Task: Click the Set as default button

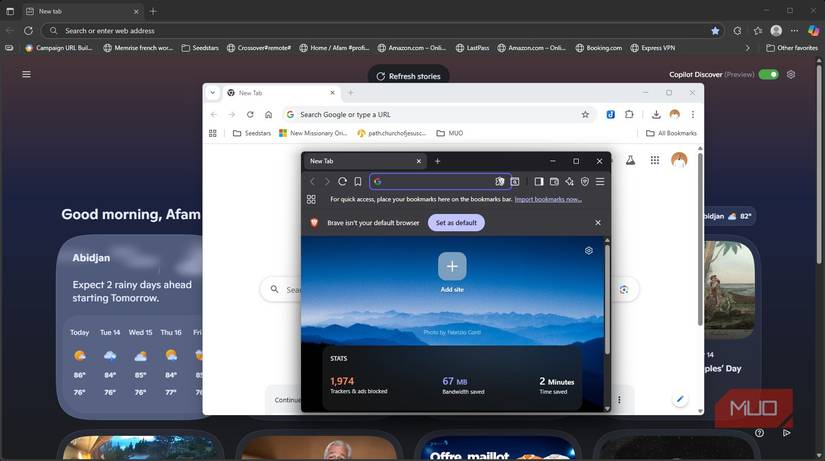Action: [456, 223]
